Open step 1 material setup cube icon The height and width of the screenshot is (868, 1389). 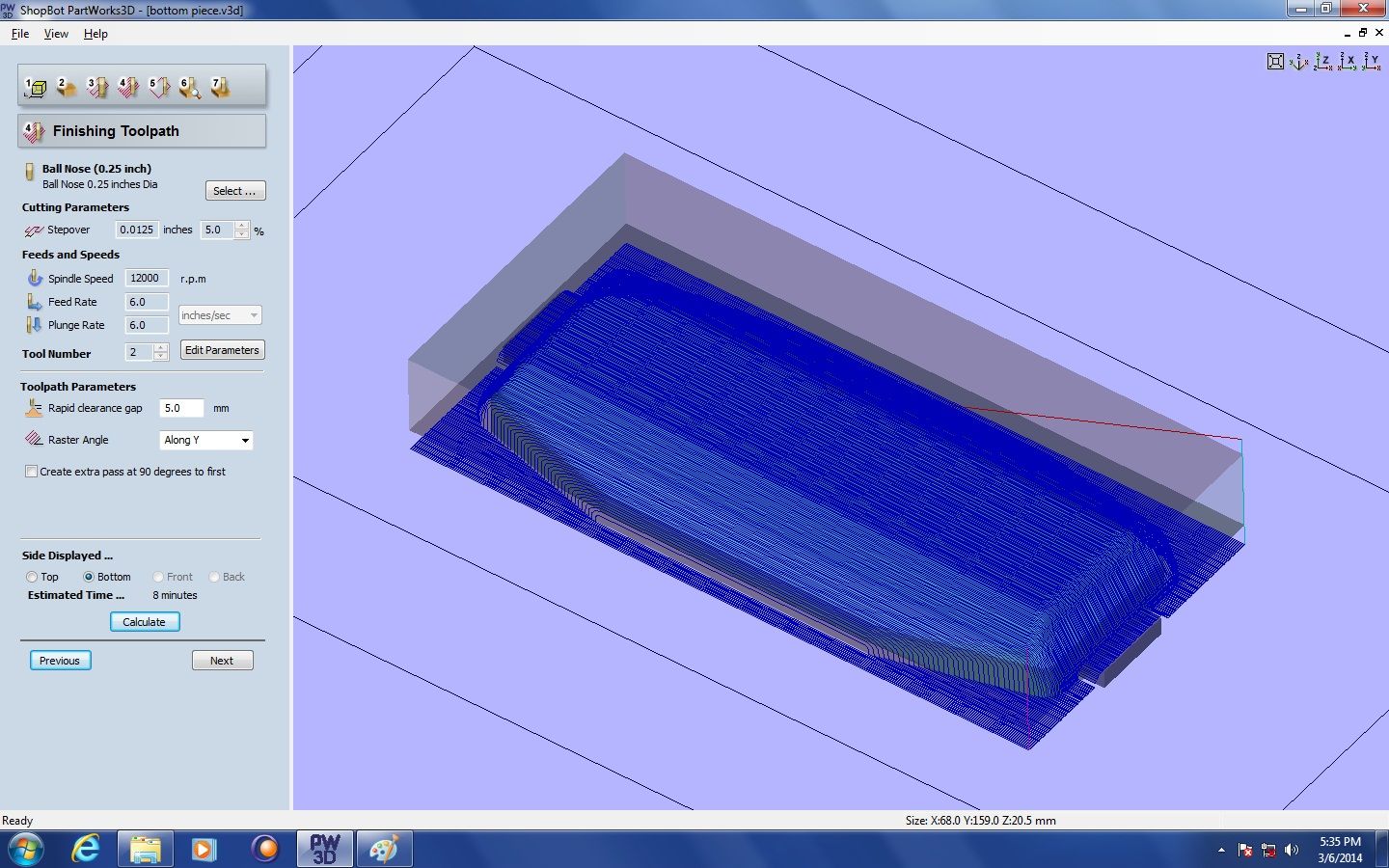(37, 87)
